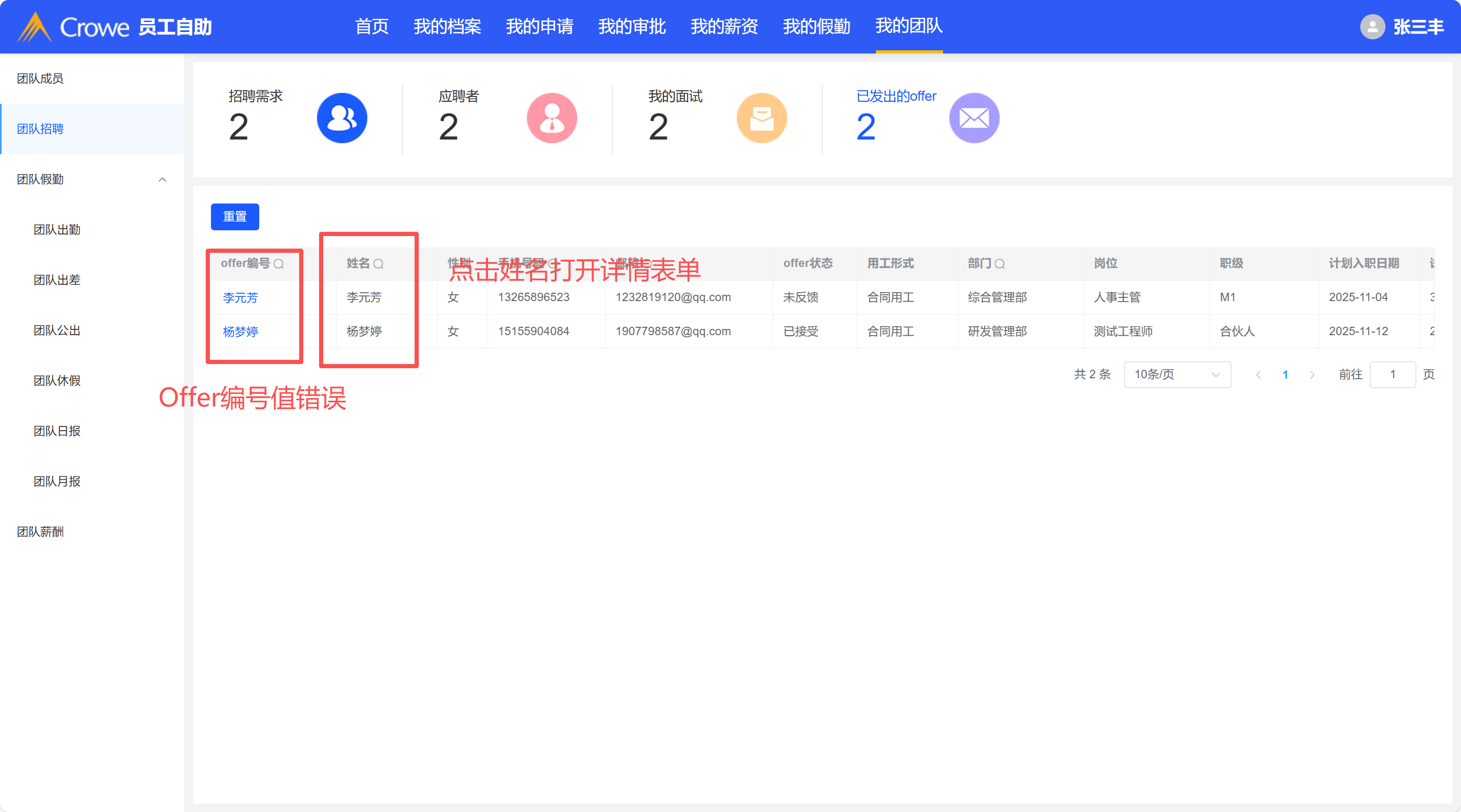Go to previous page arrow in pagination

click(x=1258, y=374)
